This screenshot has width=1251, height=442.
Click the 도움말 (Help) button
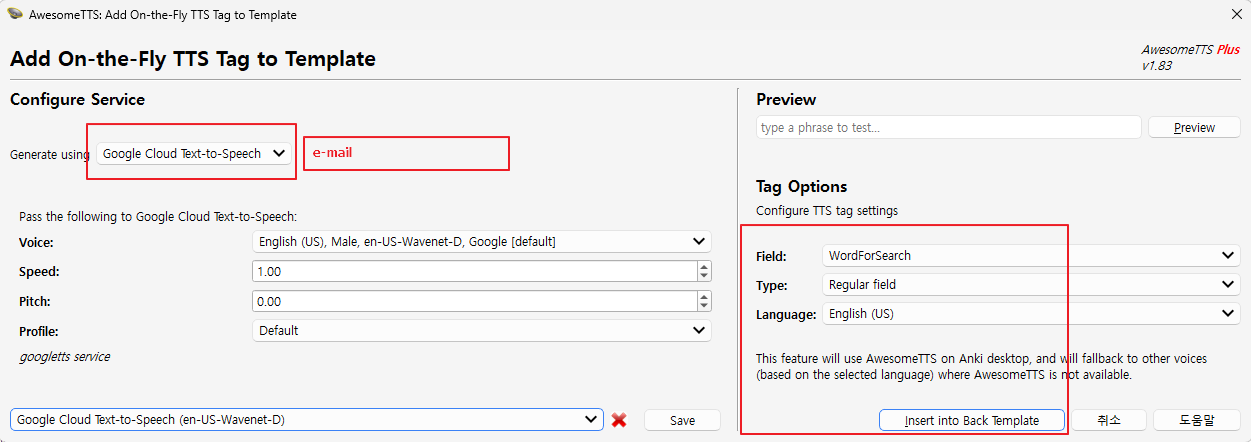1197,420
